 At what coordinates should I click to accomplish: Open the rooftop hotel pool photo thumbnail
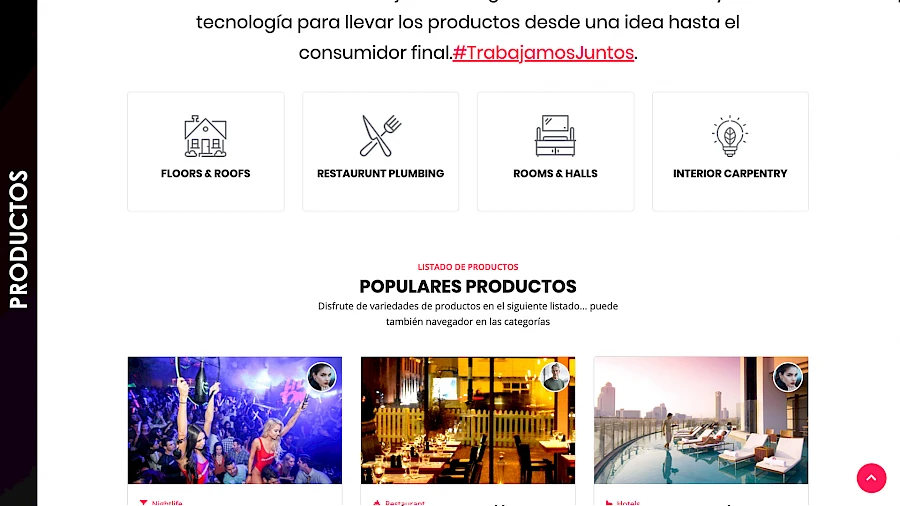[701, 420]
